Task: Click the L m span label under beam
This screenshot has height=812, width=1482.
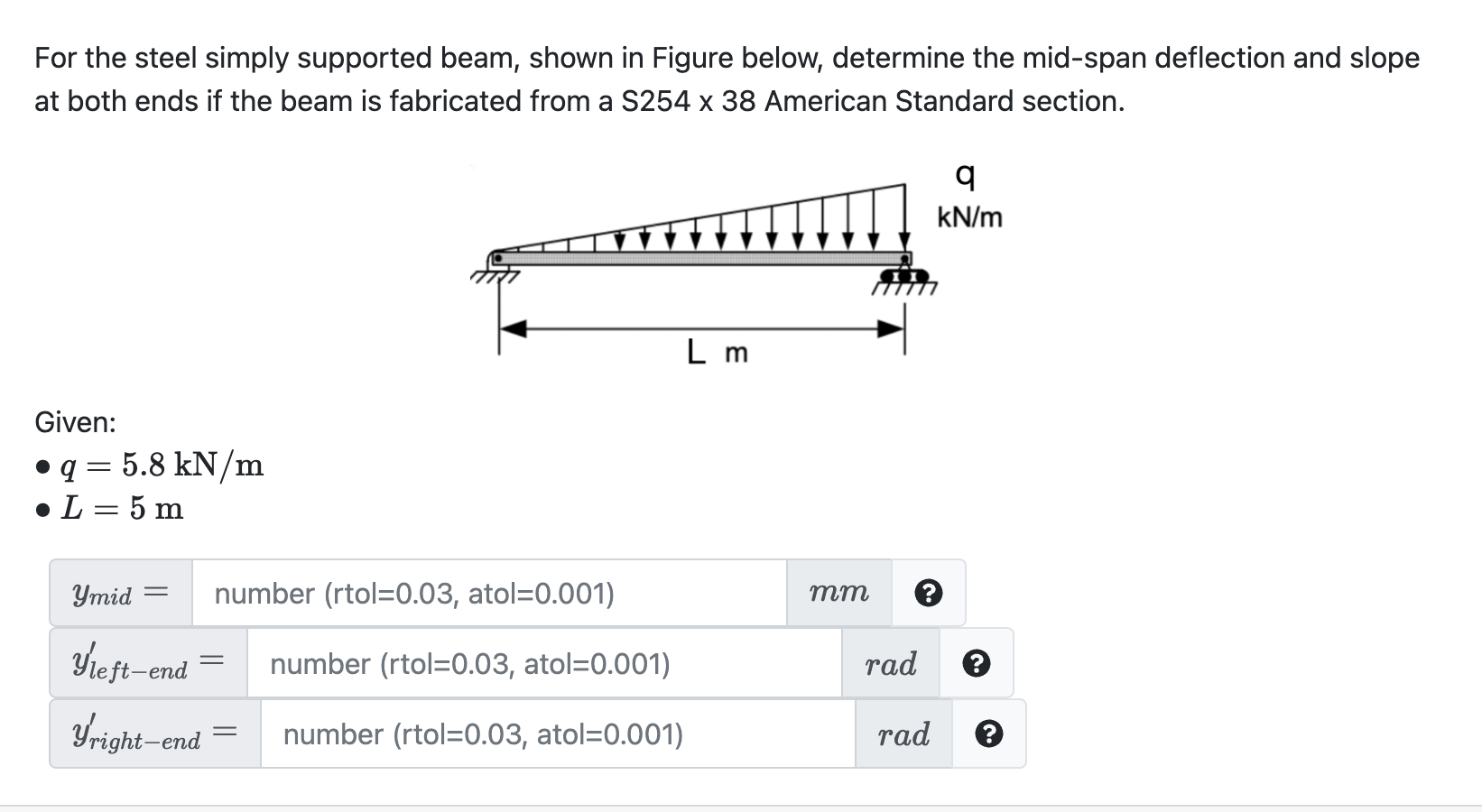Action: click(718, 352)
